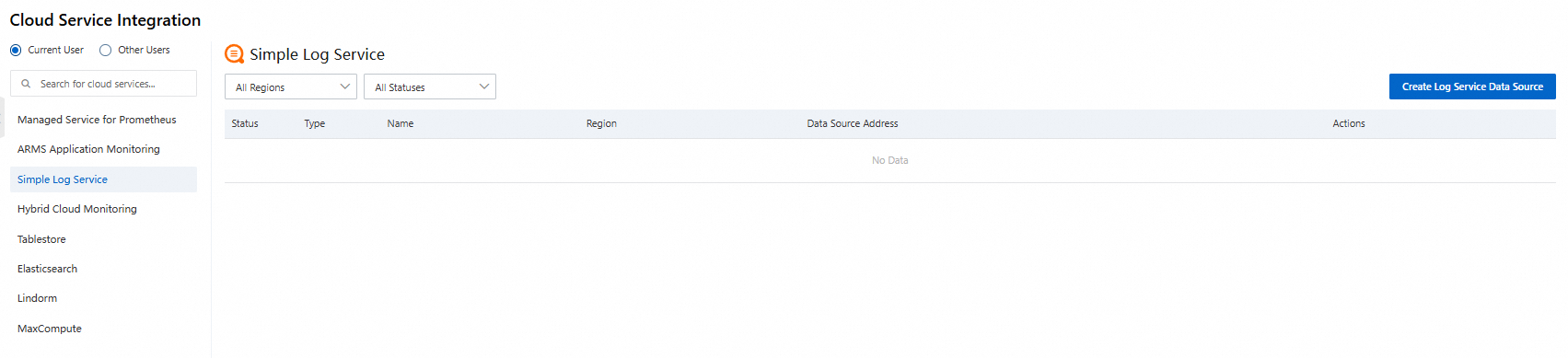Click the Type column header

[x=315, y=123]
